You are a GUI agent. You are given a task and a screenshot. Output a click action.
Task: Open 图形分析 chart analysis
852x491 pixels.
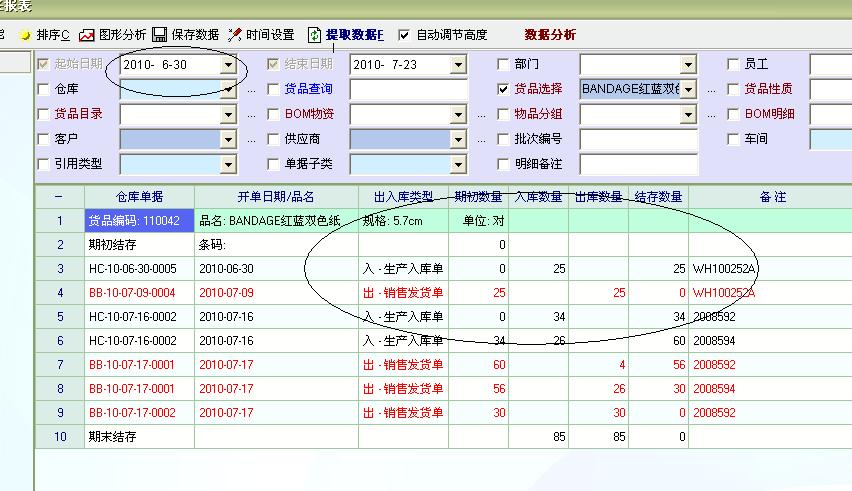[x=87, y=35]
